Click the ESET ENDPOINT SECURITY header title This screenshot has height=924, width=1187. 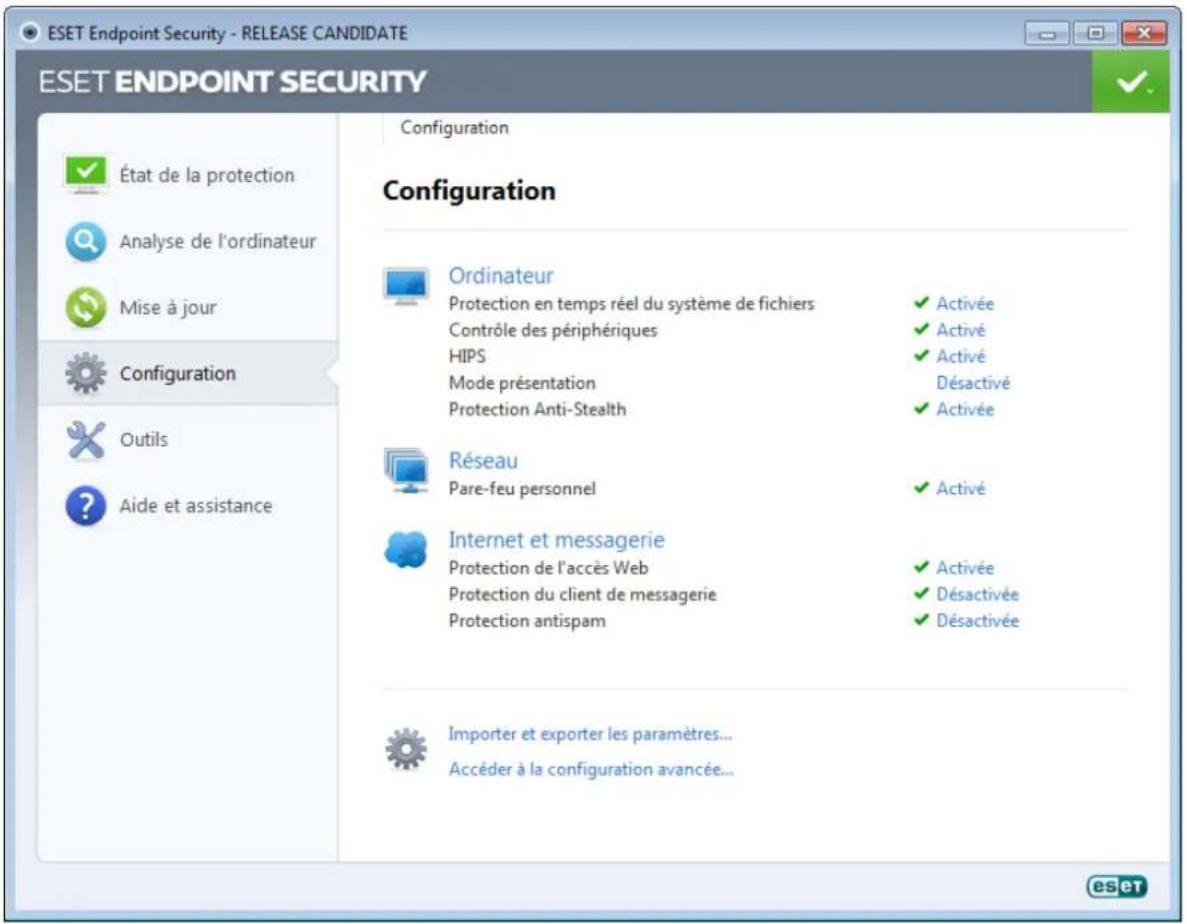232,82
